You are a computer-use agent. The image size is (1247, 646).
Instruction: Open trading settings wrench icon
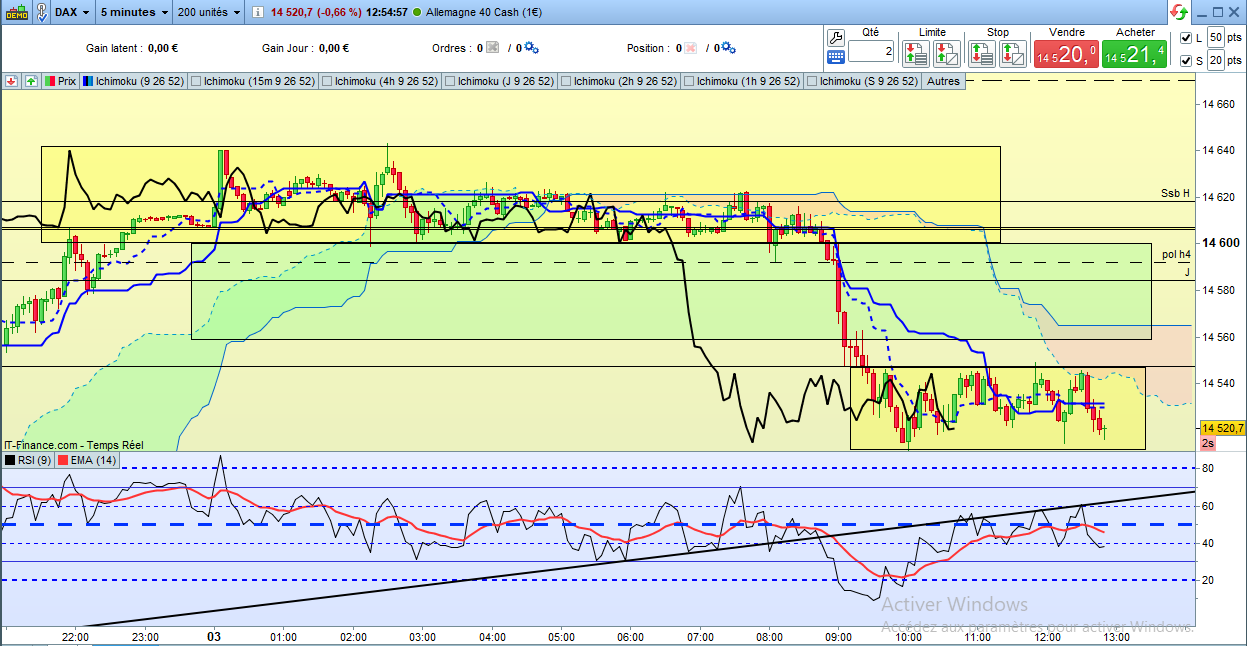837,37
